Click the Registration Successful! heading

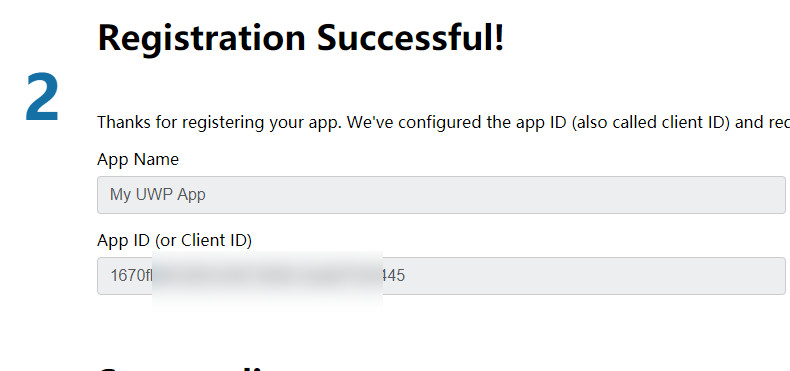pos(301,37)
